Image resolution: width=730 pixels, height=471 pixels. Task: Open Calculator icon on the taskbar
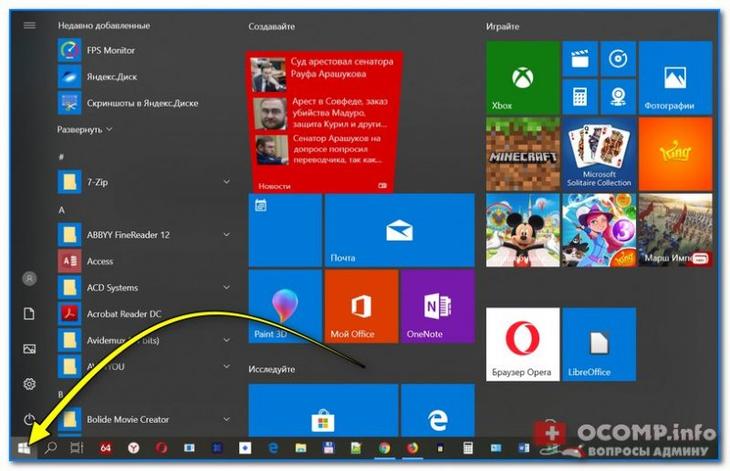pyautogui.click(x=468, y=448)
